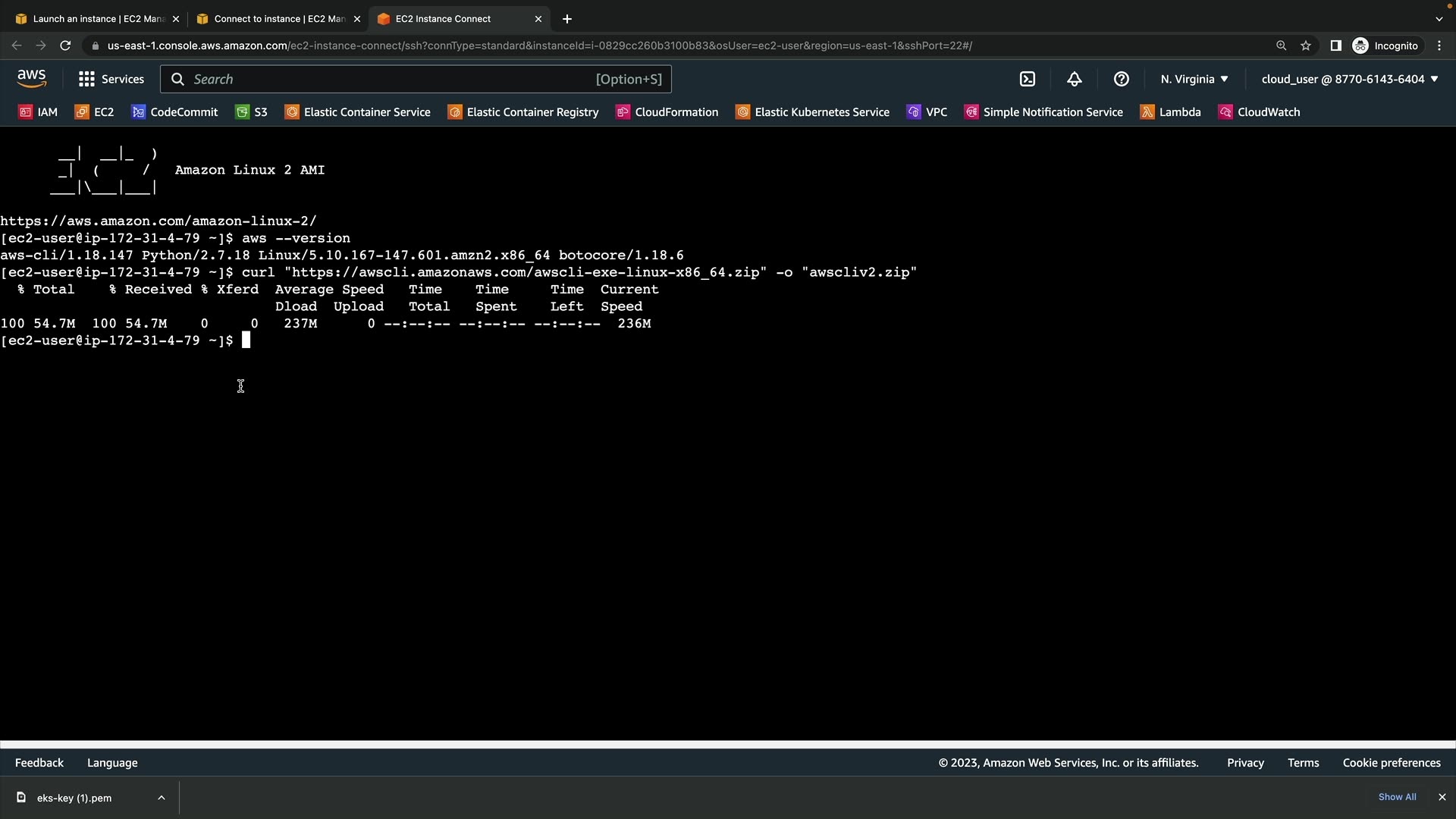Open the Elastic Kubernetes Service shortcut
The image size is (1456, 819).
pos(813,112)
